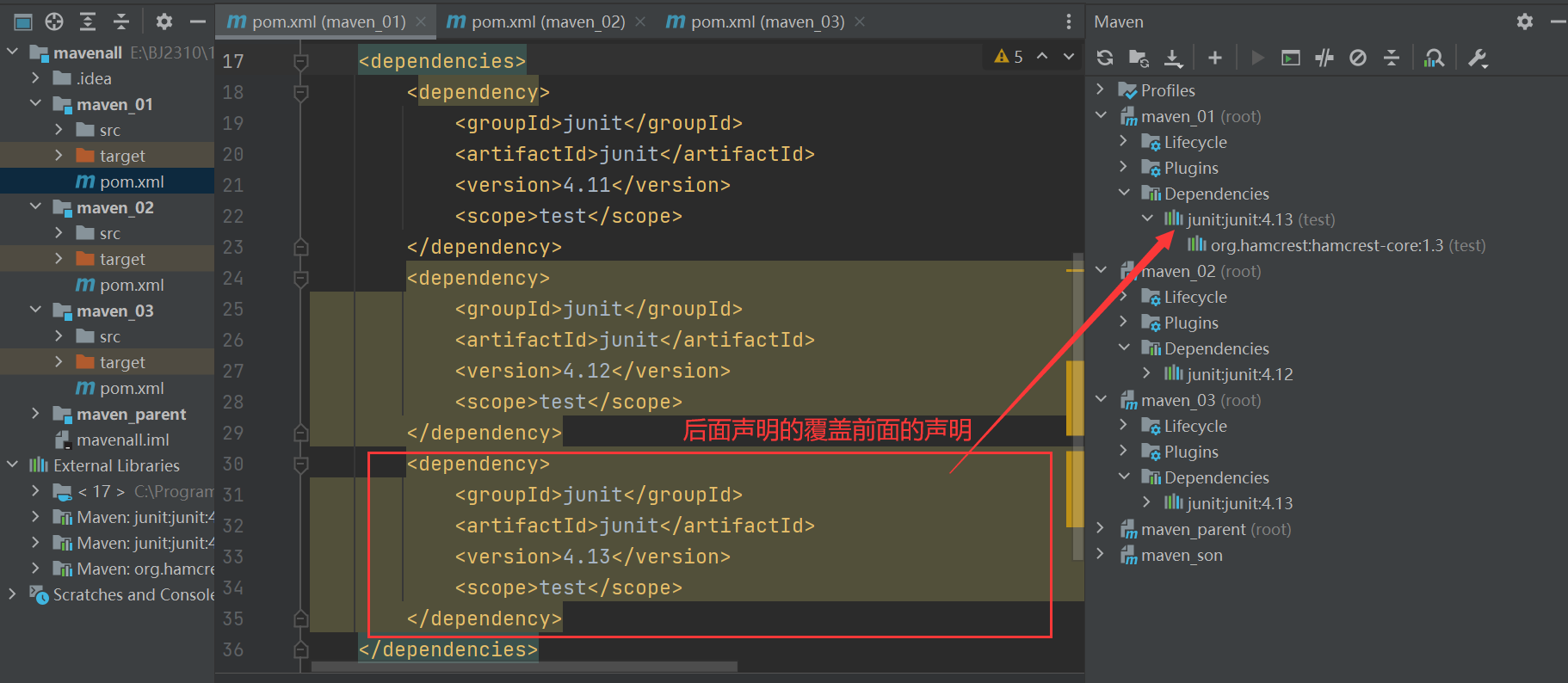Fold dependency block at line 24 gutter
The height and width of the screenshot is (683, 1568).
(301, 279)
